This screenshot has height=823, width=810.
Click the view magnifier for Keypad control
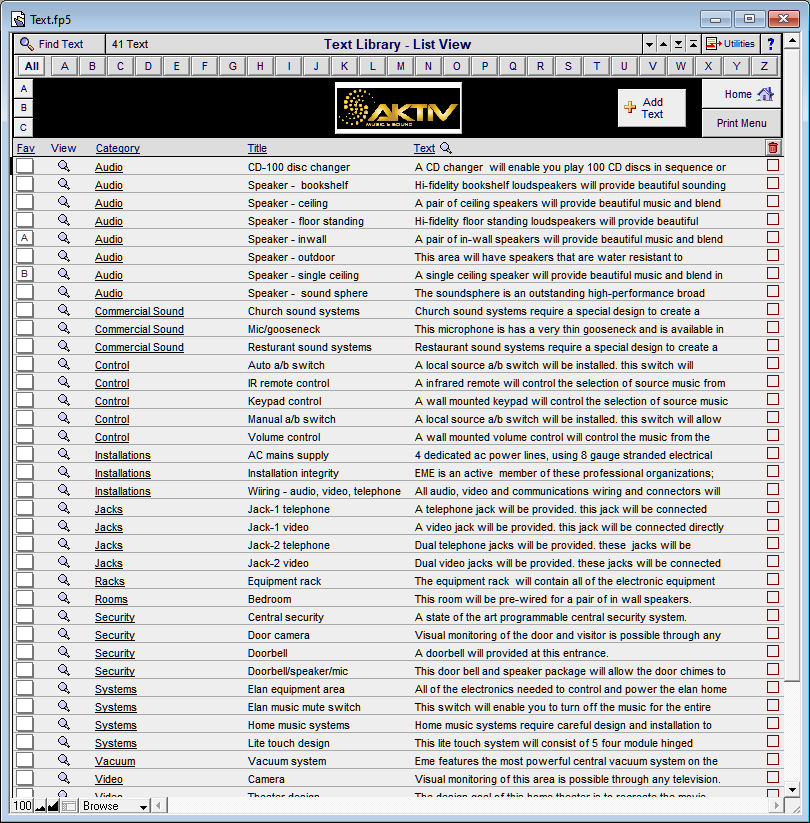pyautogui.click(x=64, y=400)
